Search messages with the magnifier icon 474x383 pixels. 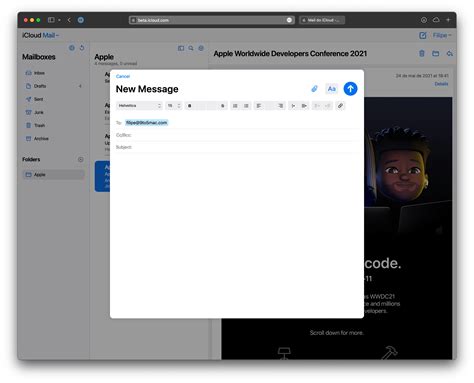pos(191,48)
